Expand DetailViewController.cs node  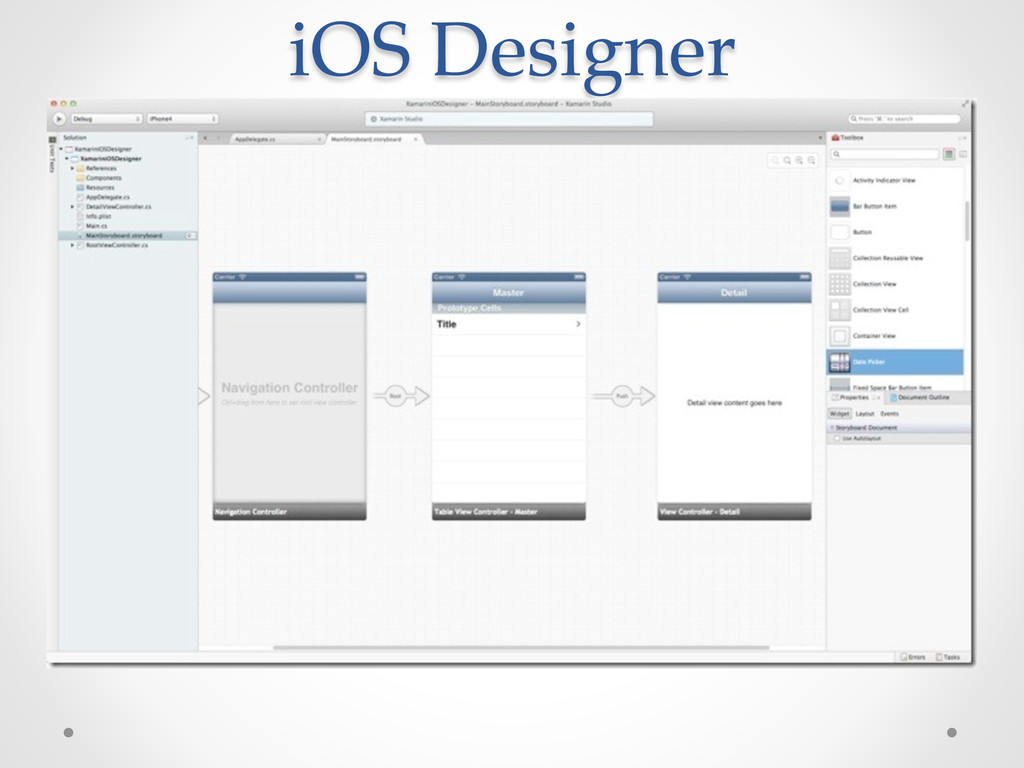click(x=72, y=206)
